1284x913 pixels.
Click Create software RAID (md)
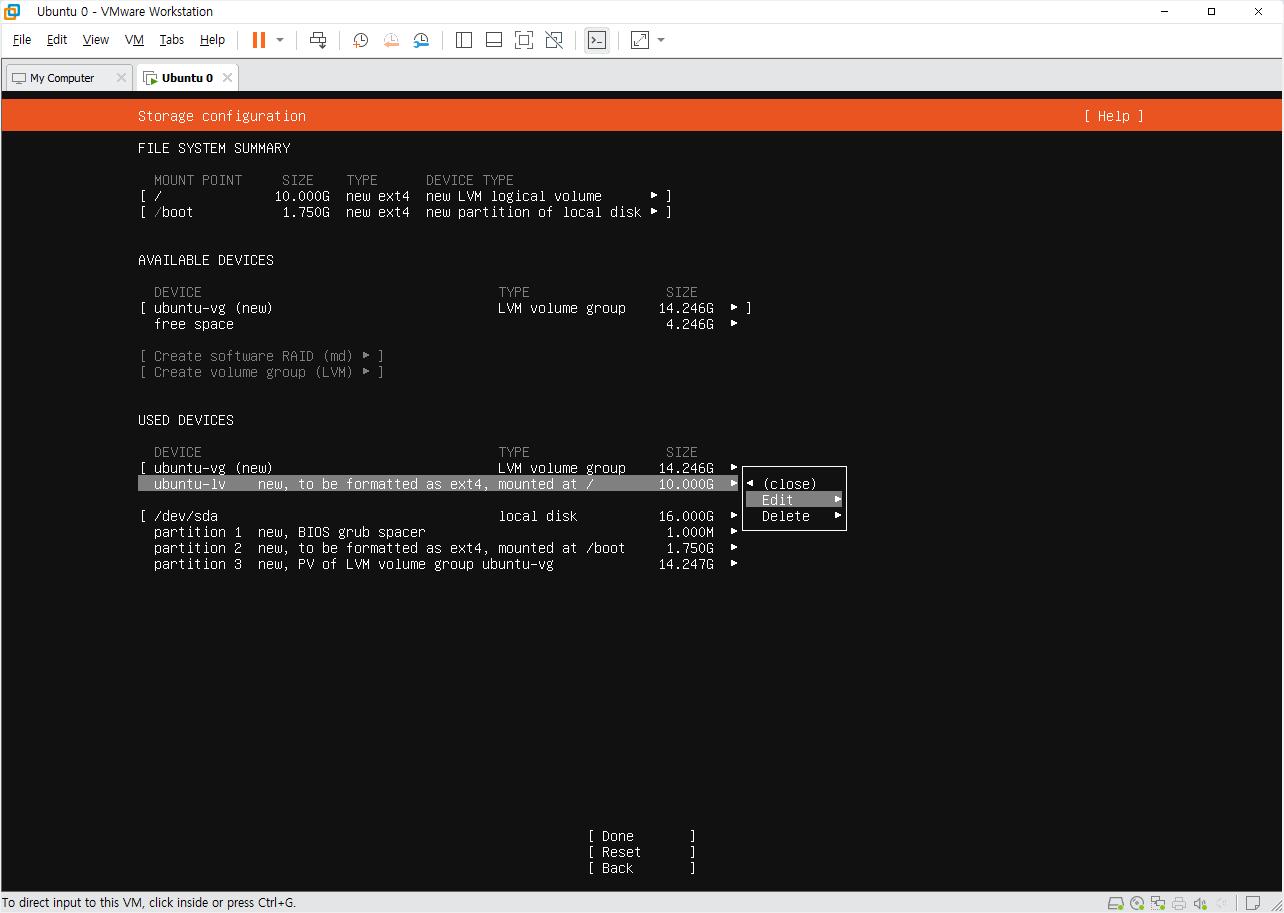[262, 356]
